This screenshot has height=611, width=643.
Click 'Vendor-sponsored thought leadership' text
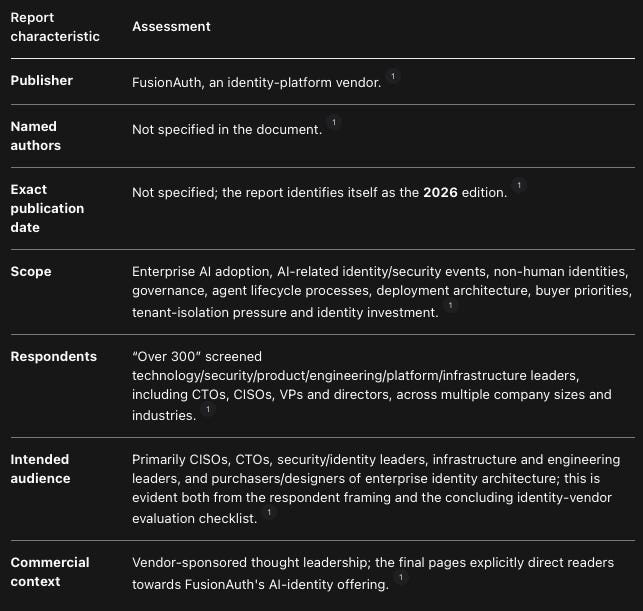[x=251, y=562]
